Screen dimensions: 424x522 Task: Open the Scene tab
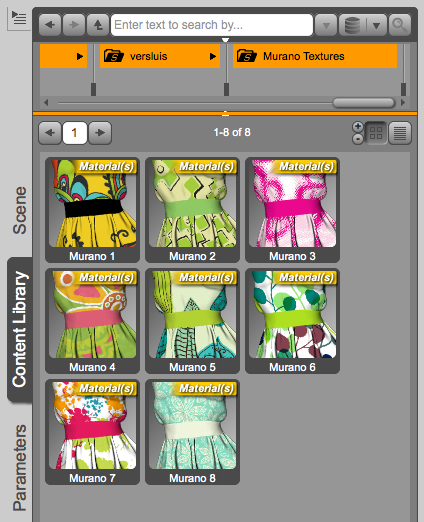coord(19,210)
